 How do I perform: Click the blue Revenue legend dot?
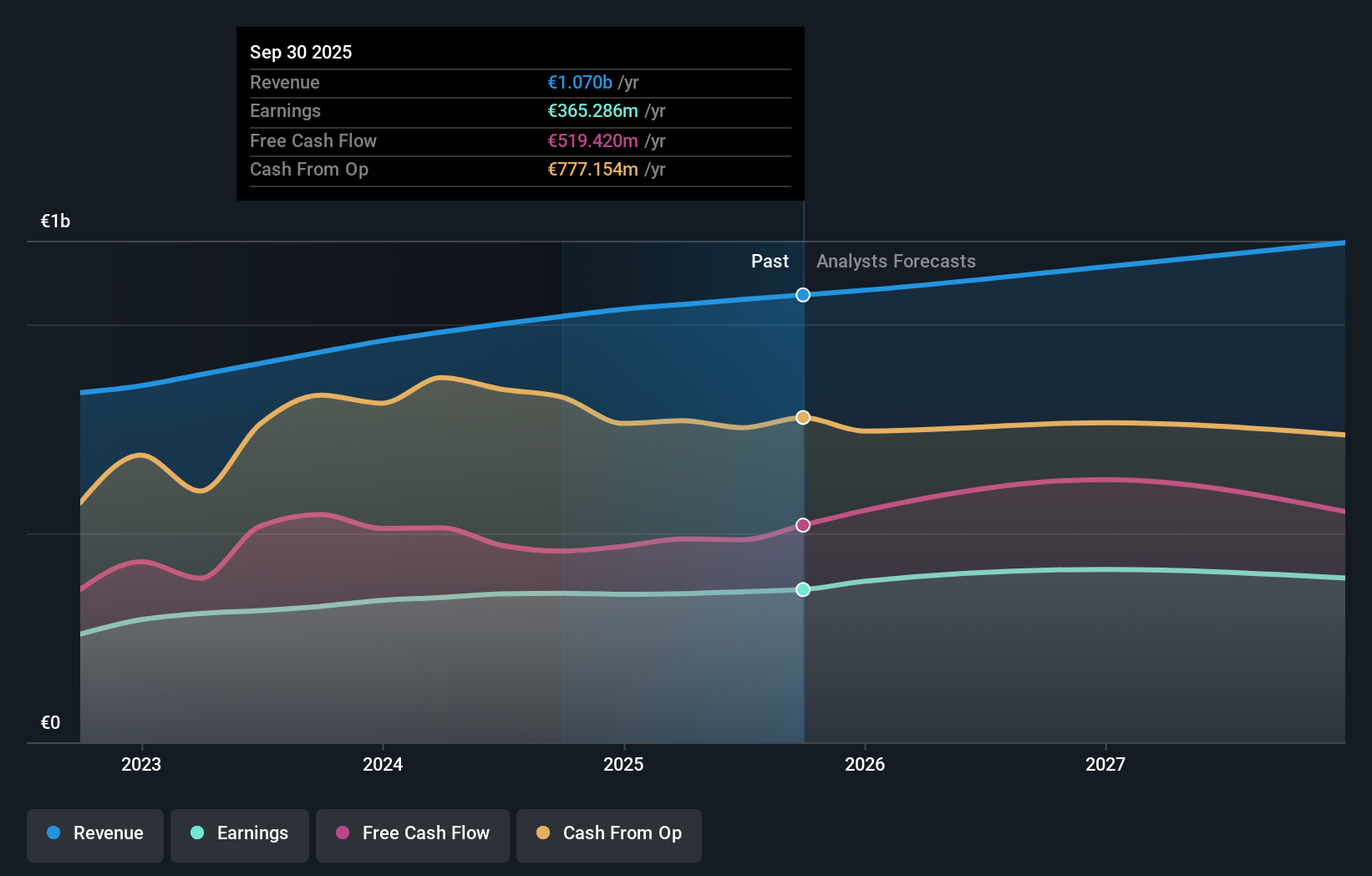click(54, 833)
